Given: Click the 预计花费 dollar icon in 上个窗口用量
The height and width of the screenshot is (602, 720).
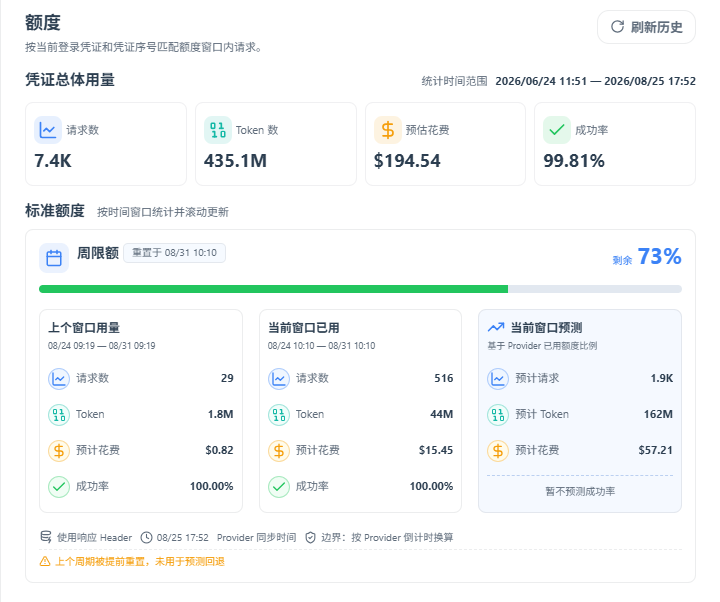Looking at the screenshot, I should click(x=59, y=450).
